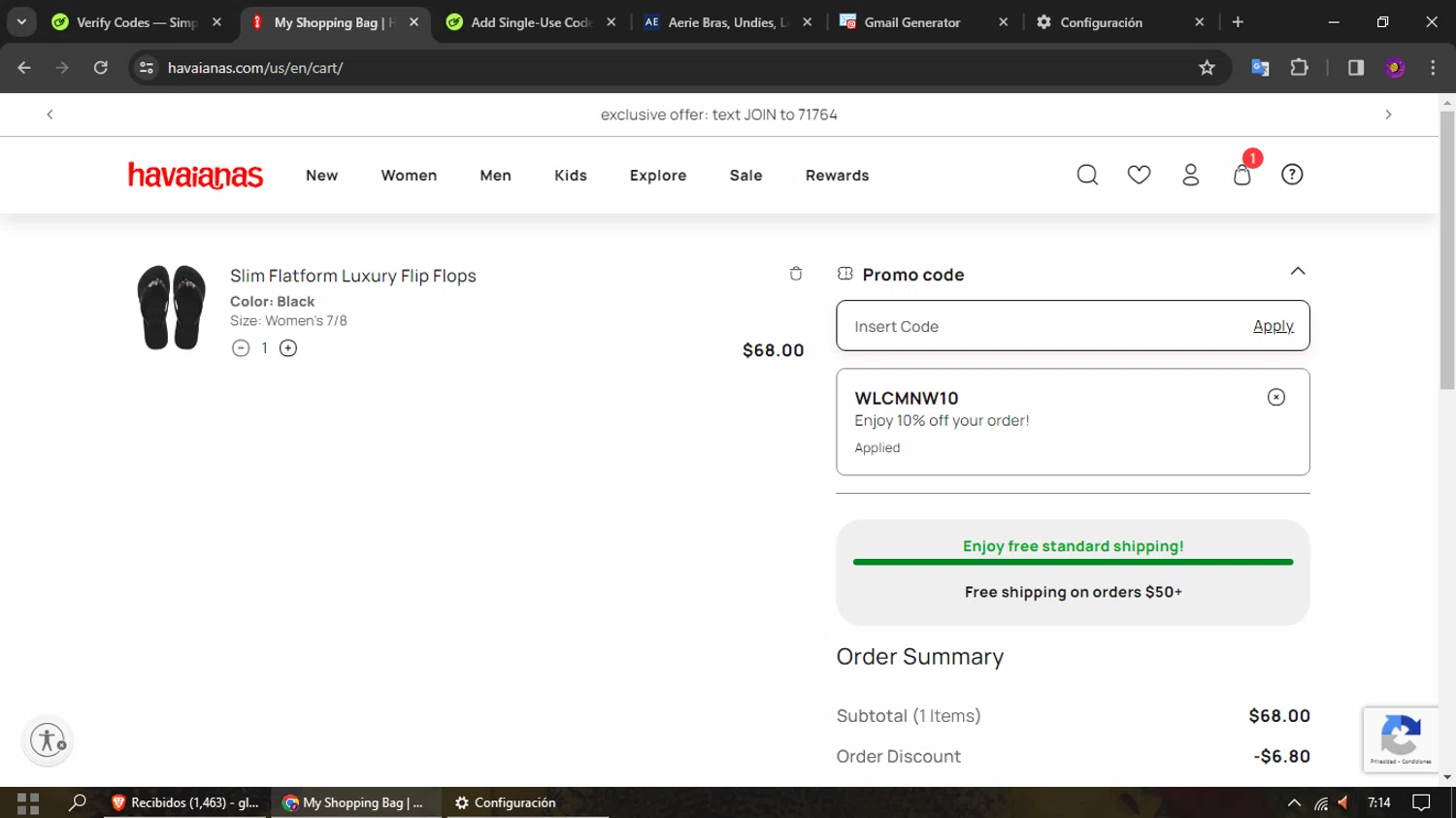Open the search magnifier icon in site header
Image resolution: width=1456 pixels, height=818 pixels.
pos(1087,175)
